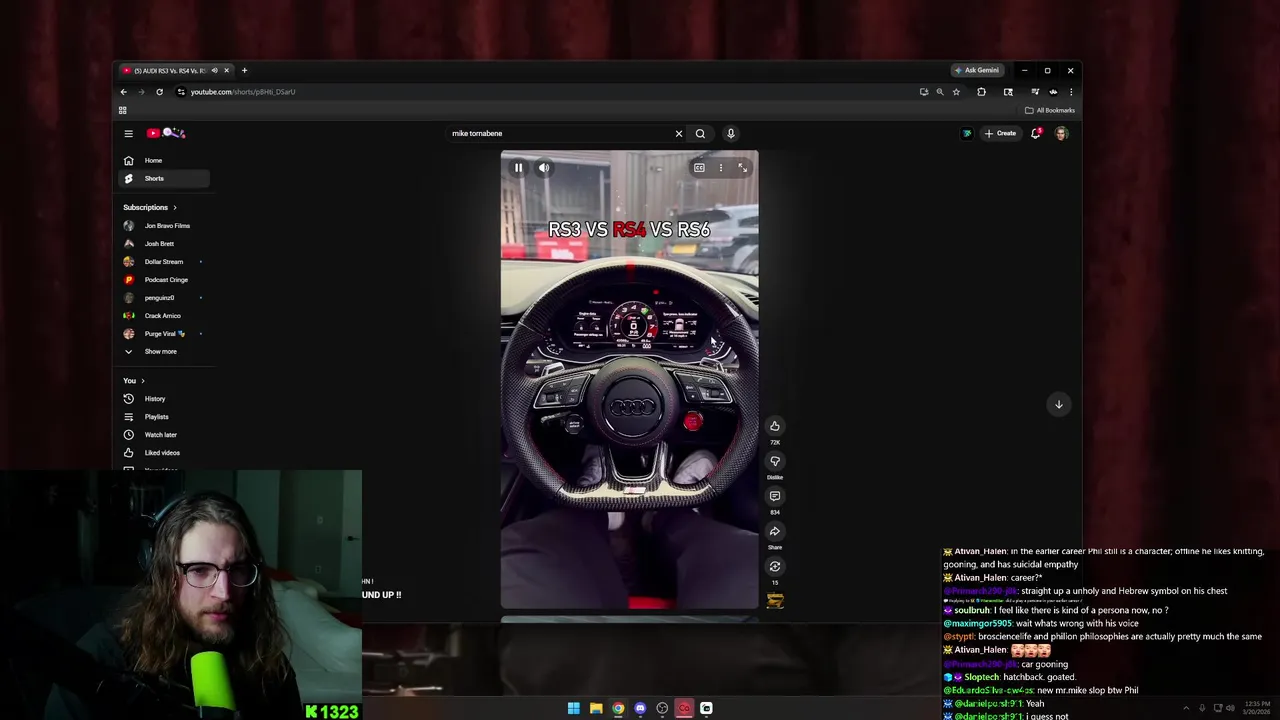Open Discord from the taskbar

[640, 708]
